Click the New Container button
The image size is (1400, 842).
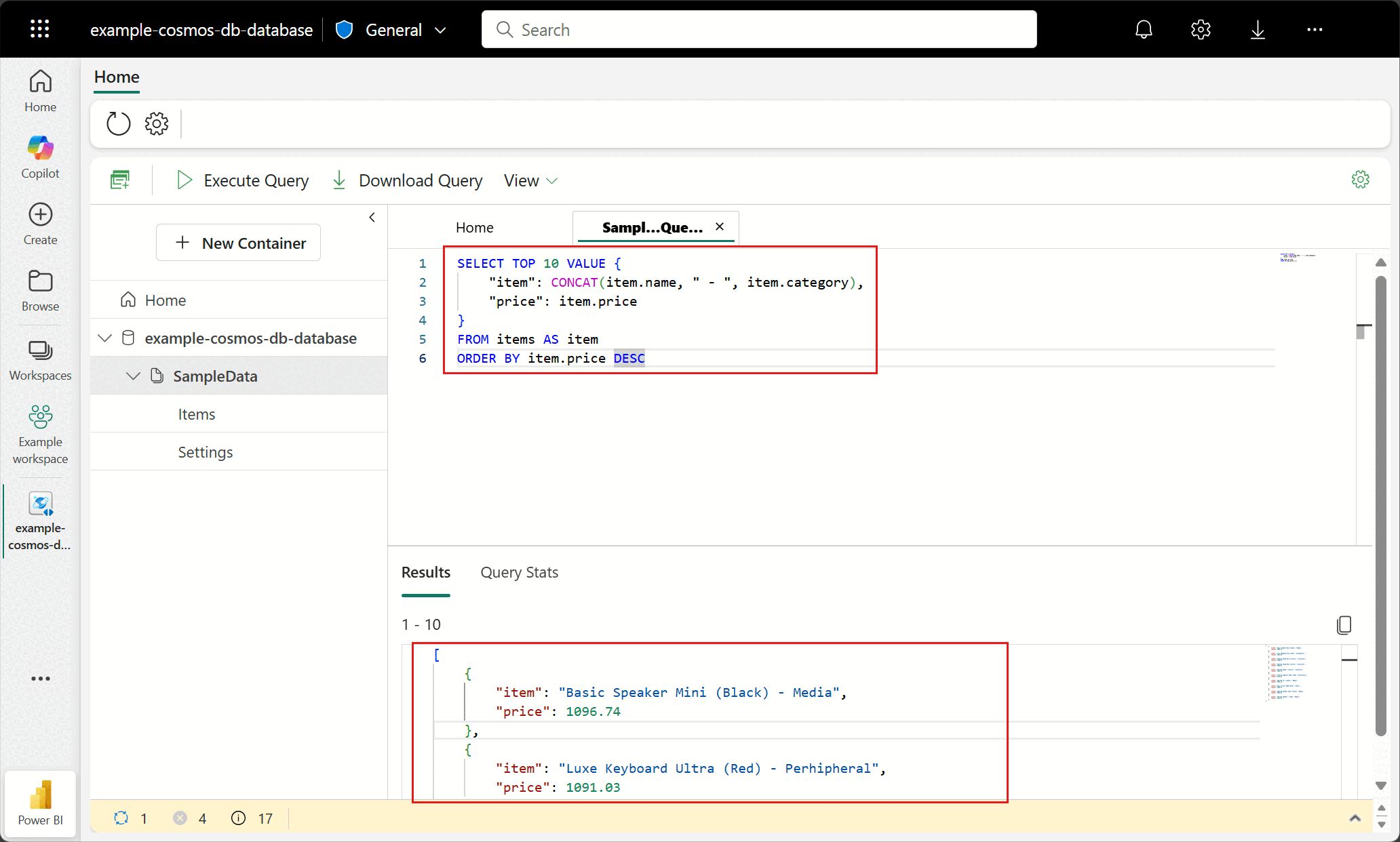point(238,243)
